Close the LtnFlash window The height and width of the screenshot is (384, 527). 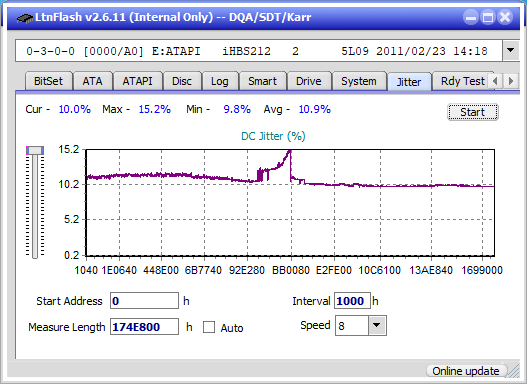(505, 17)
